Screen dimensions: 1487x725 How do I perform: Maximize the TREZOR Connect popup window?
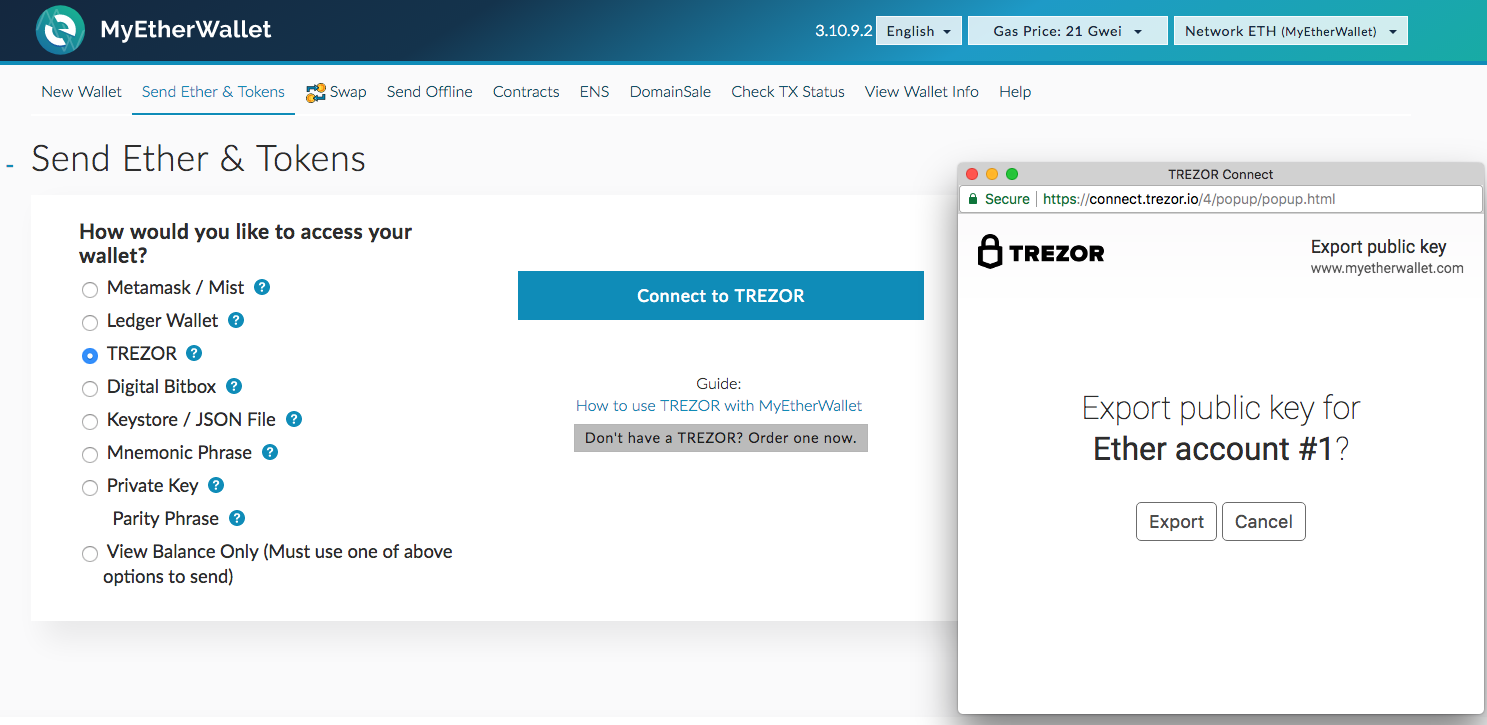(1012, 174)
